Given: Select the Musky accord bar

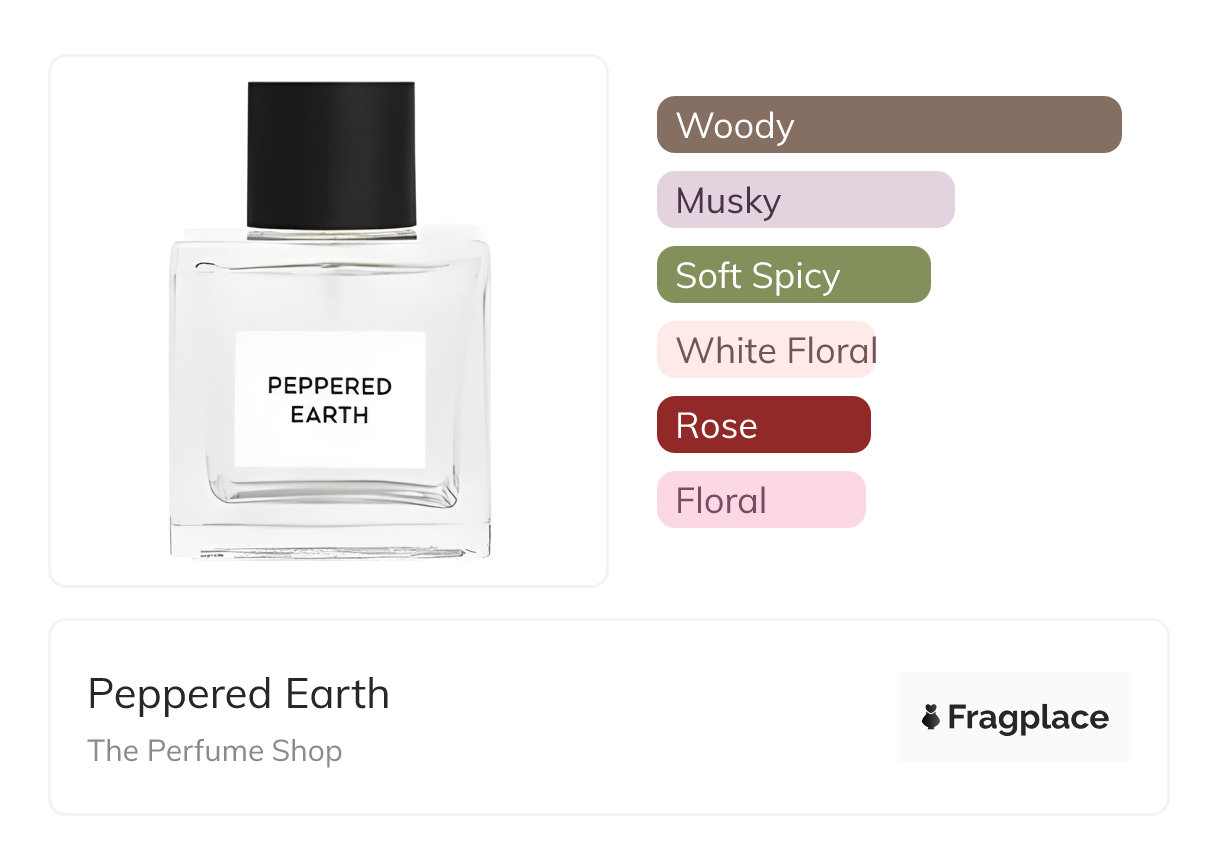Looking at the screenshot, I should coord(806,200).
